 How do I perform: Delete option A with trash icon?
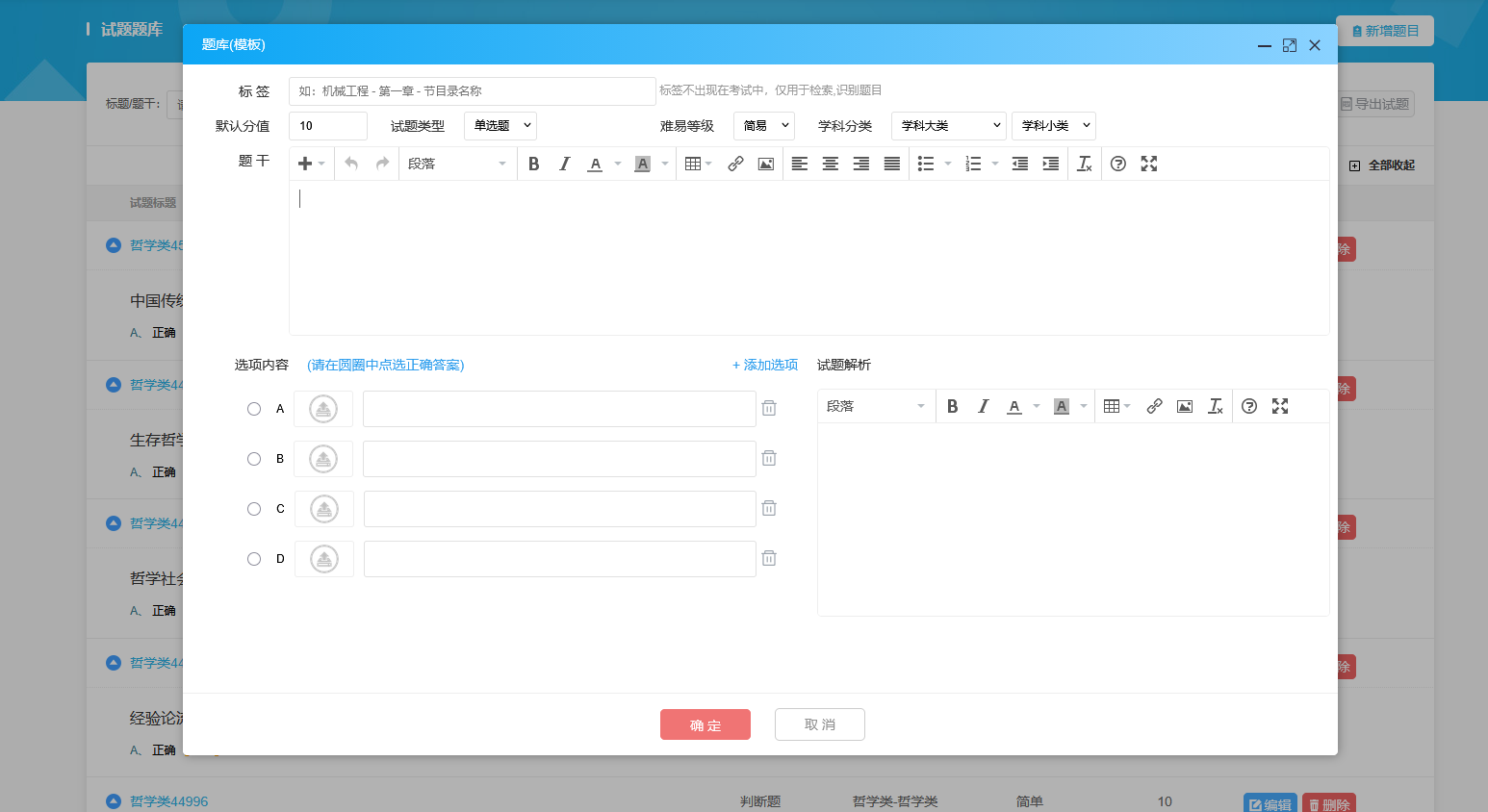click(x=769, y=409)
